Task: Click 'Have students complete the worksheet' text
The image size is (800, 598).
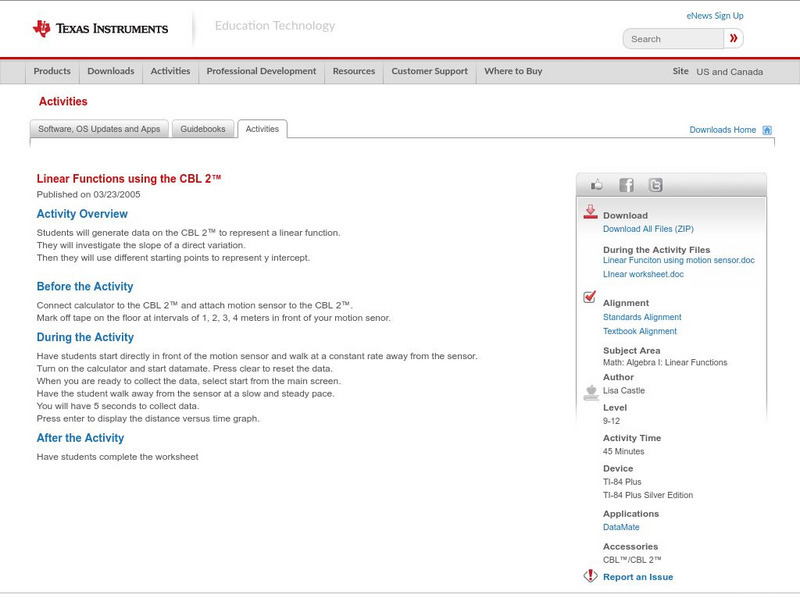Action: click(x=117, y=457)
